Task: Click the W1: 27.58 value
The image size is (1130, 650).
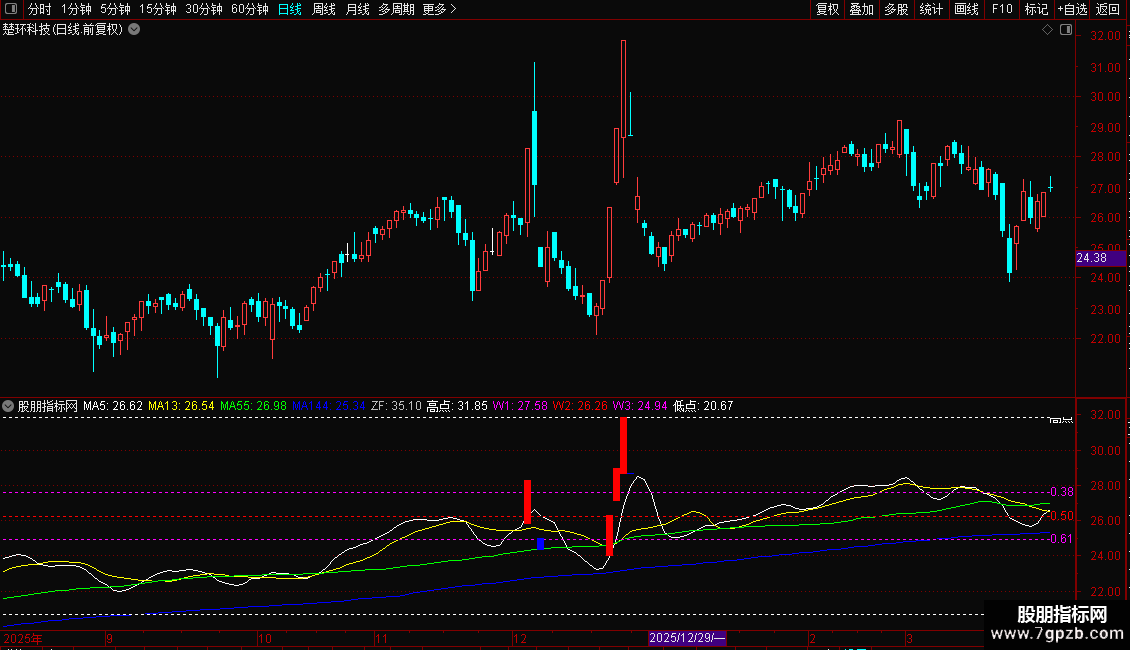Action: (520, 406)
